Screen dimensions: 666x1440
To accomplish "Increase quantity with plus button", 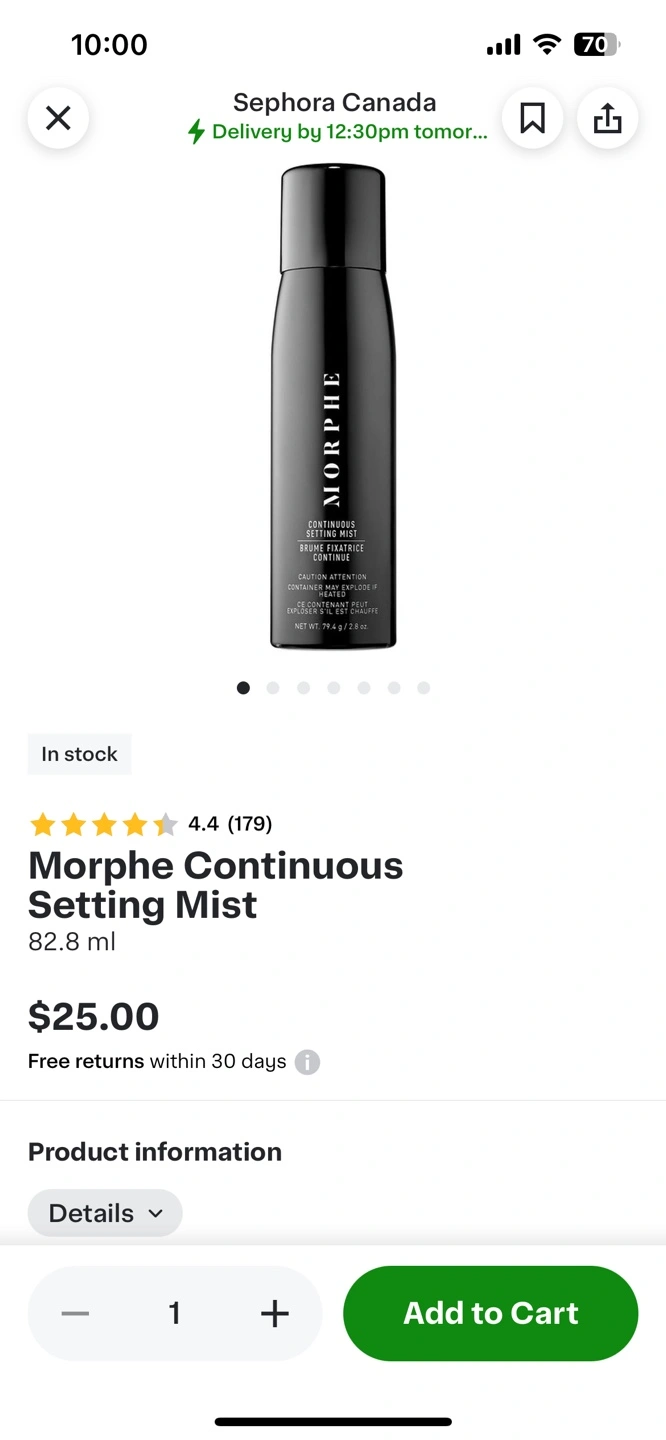I will click(x=274, y=1313).
